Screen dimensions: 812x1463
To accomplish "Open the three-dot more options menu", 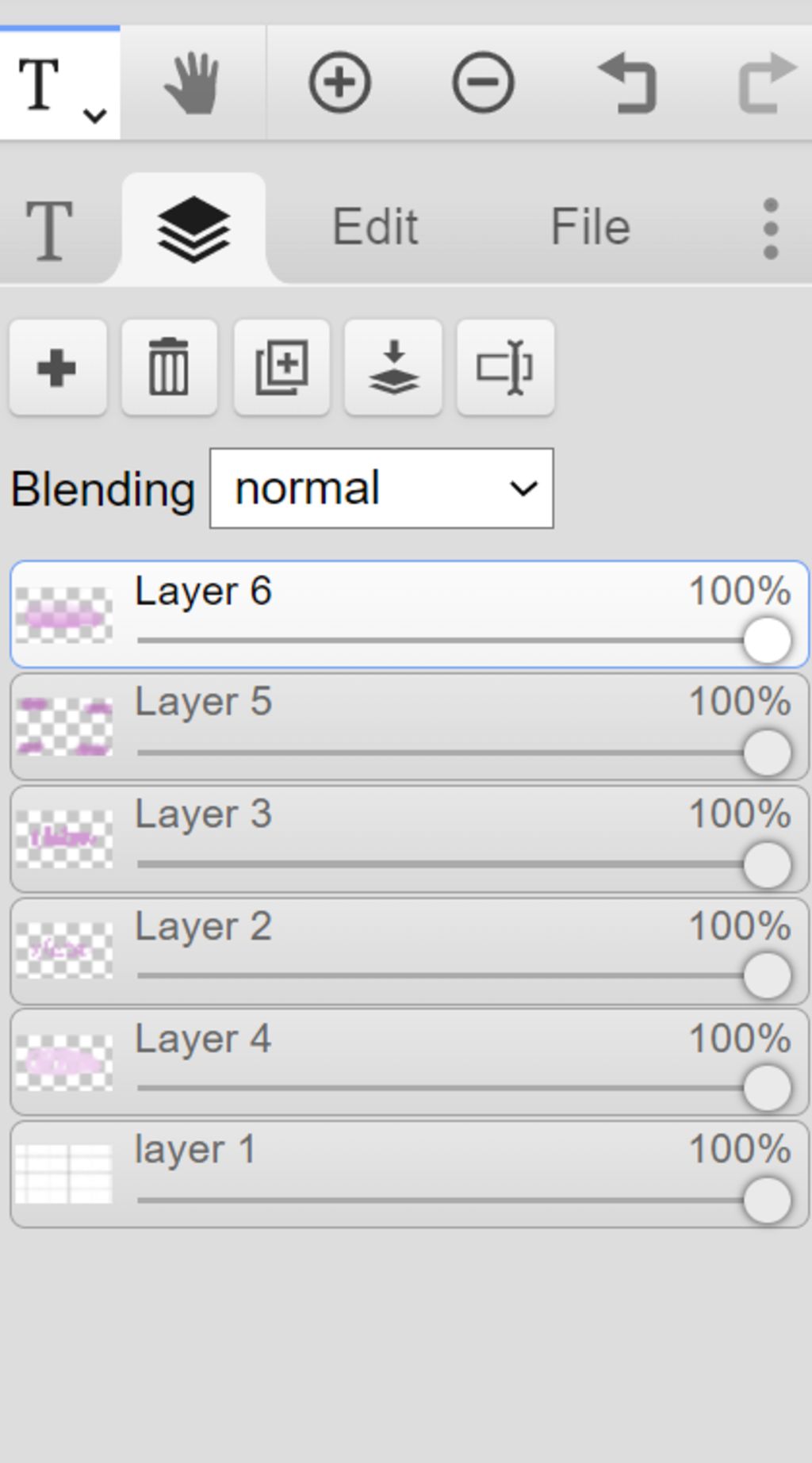I will click(x=770, y=228).
